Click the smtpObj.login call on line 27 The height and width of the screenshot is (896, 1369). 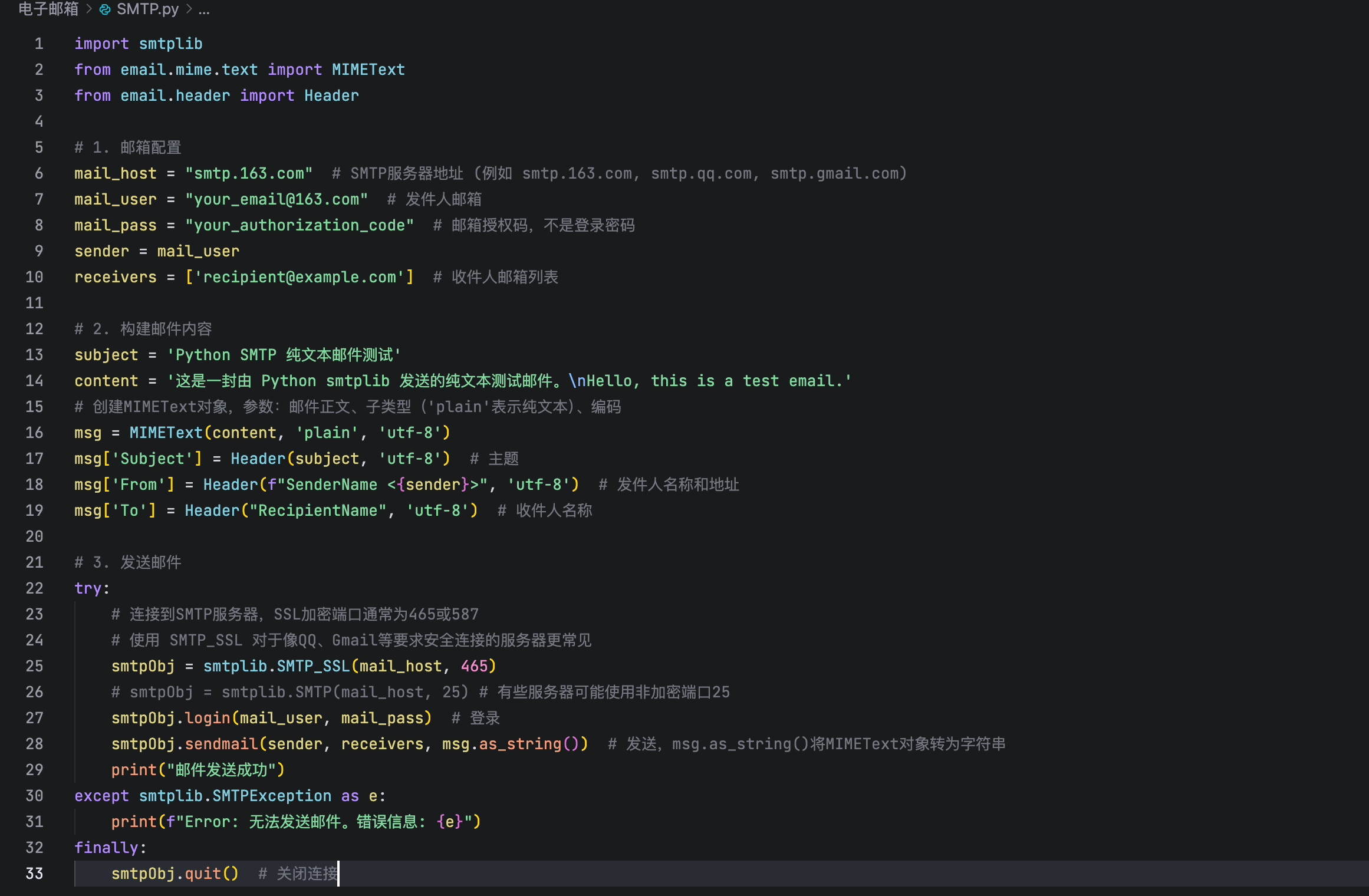point(171,717)
